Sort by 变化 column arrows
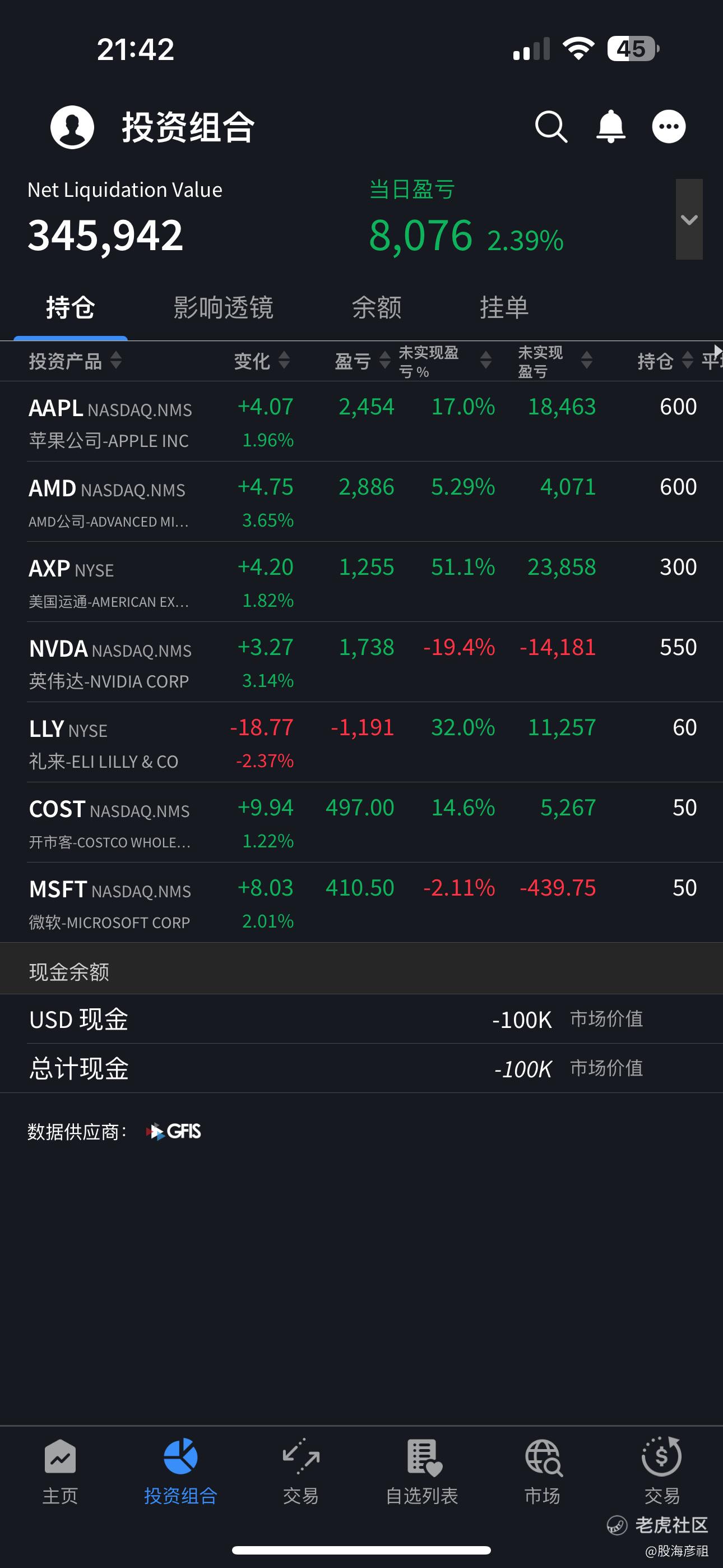 click(284, 361)
